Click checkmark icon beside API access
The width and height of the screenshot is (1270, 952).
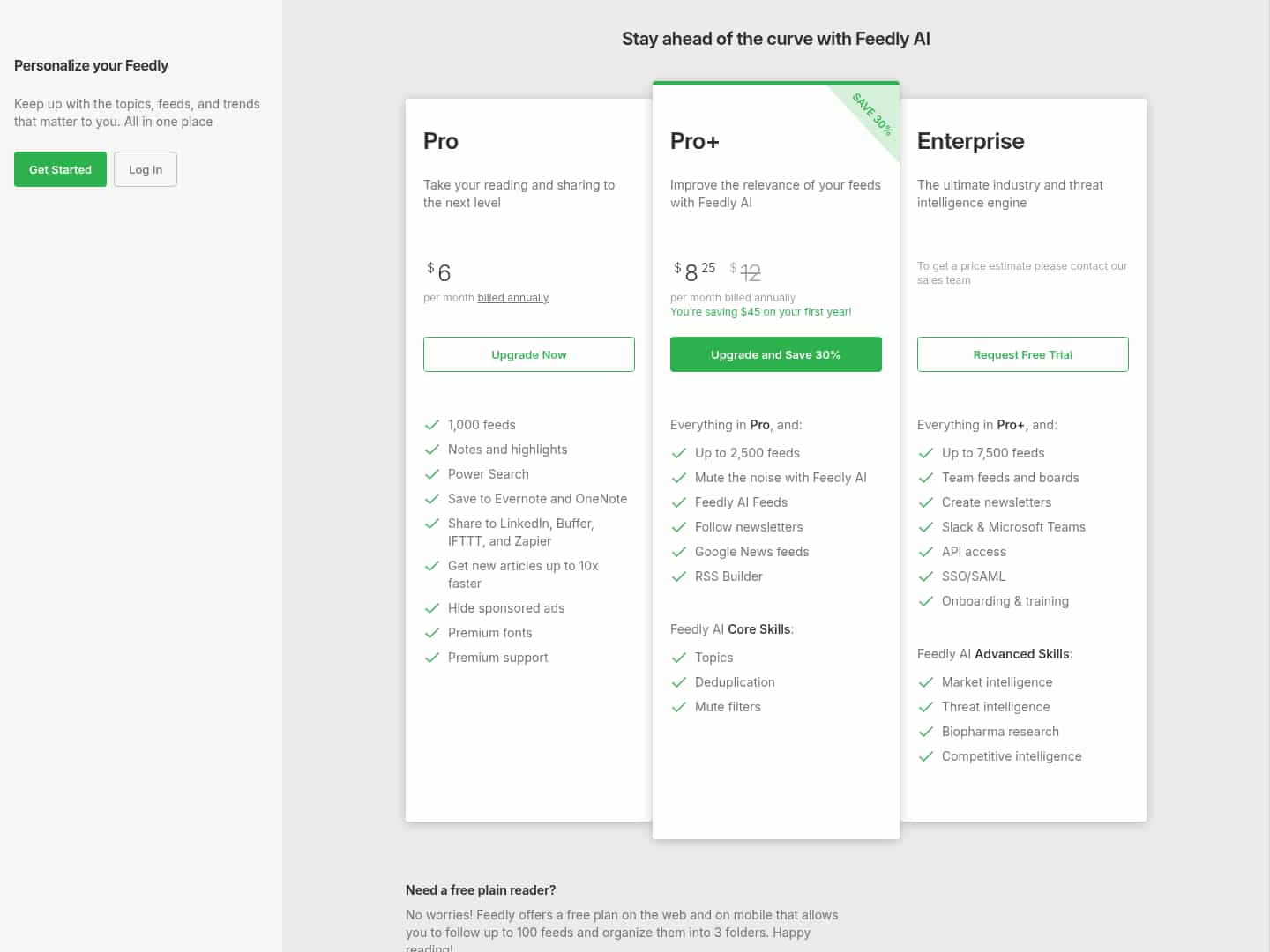(x=926, y=552)
